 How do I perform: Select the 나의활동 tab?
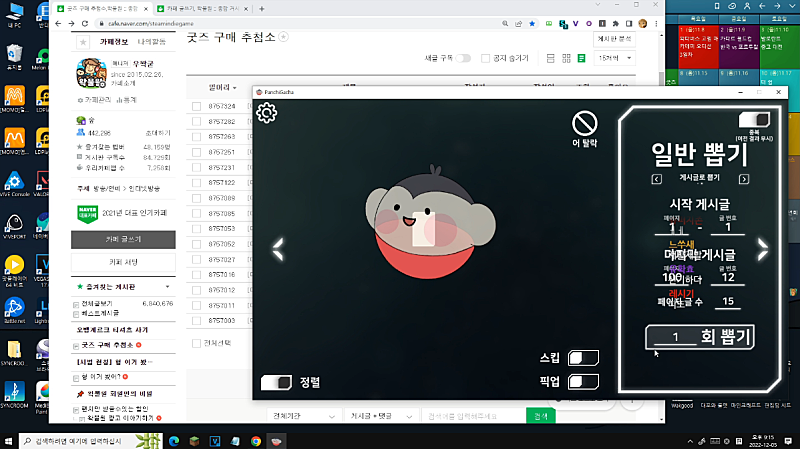click(x=152, y=42)
